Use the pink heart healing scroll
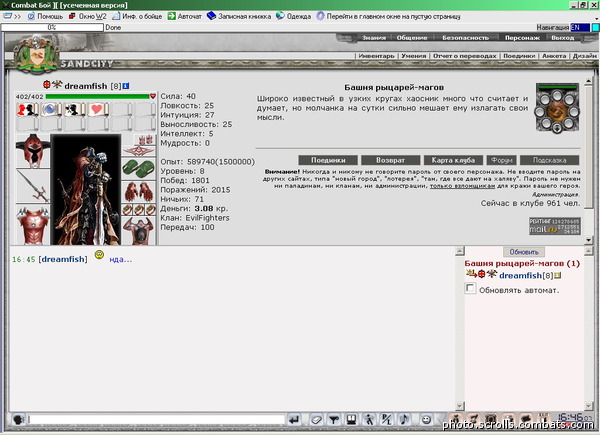Image resolution: width=600 pixels, height=435 pixels. (x=98, y=109)
